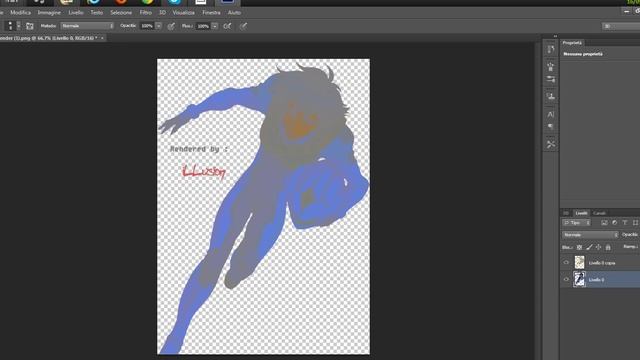
Task: Click the Livello 0 copia layer thumbnail
Action: (580, 262)
